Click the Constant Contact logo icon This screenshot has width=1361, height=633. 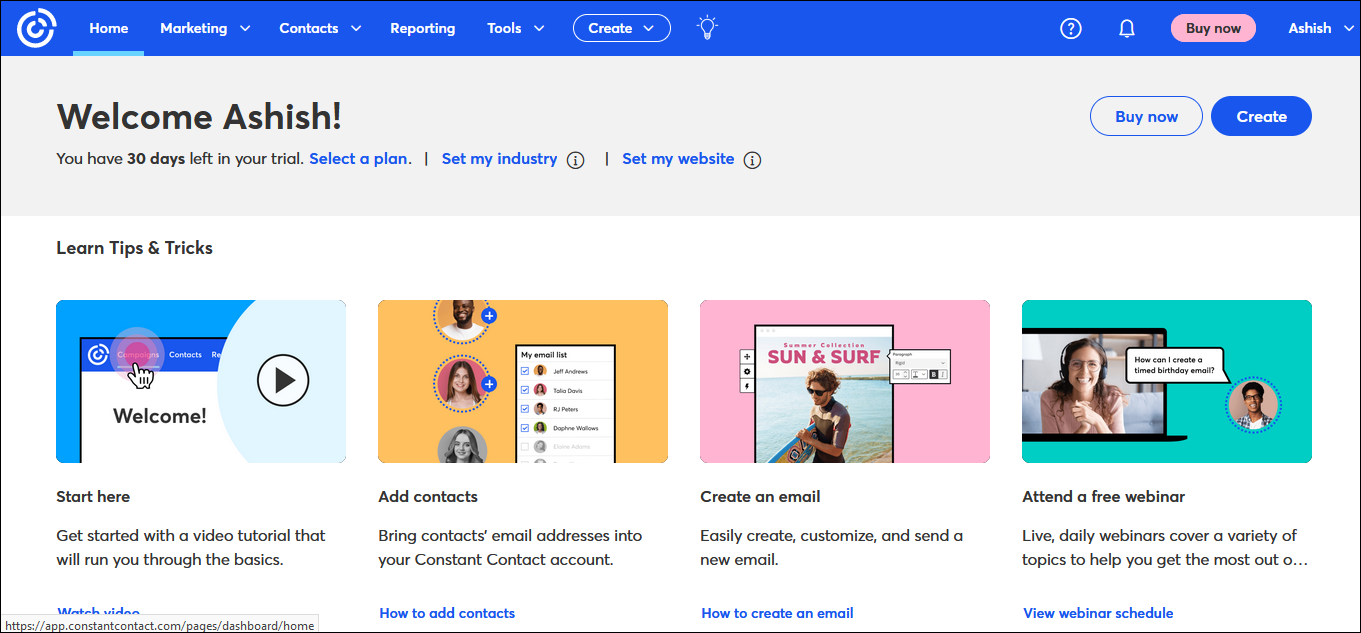(37, 28)
